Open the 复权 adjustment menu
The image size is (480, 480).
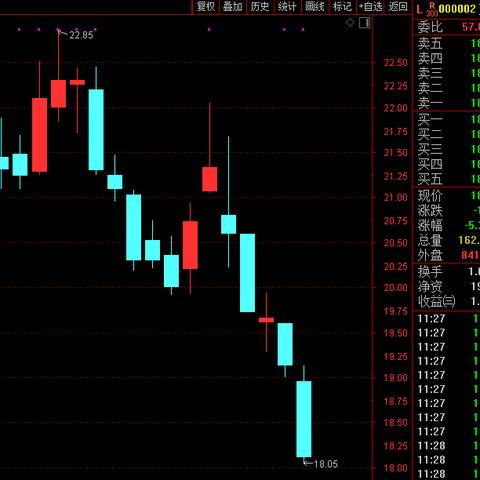pos(206,7)
